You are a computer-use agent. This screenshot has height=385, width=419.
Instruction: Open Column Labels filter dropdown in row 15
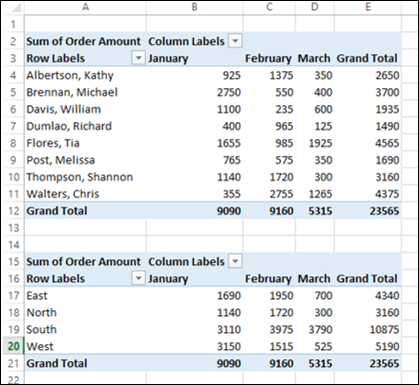pyautogui.click(x=235, y=261)
